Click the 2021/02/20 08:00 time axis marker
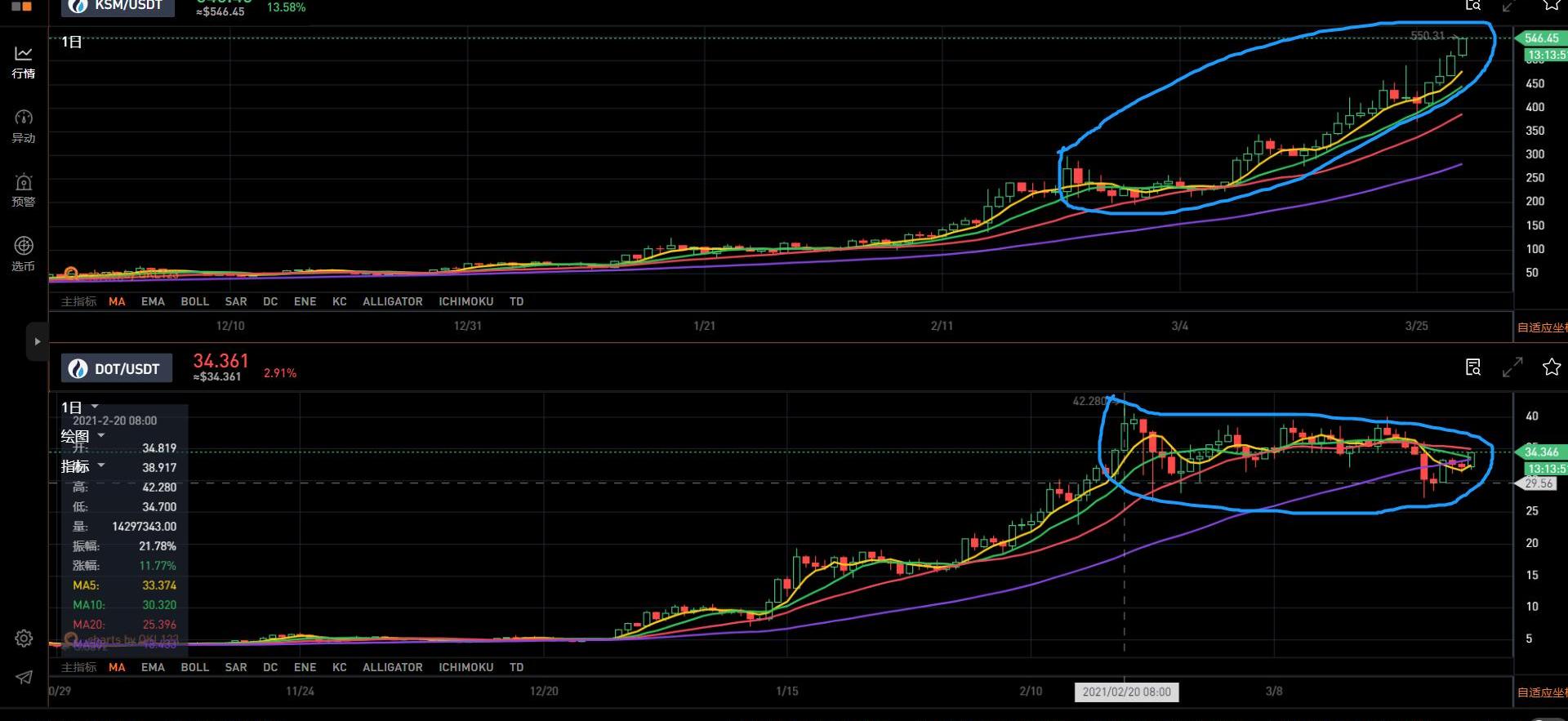 pyautogui.click(x=1126, y=692)
